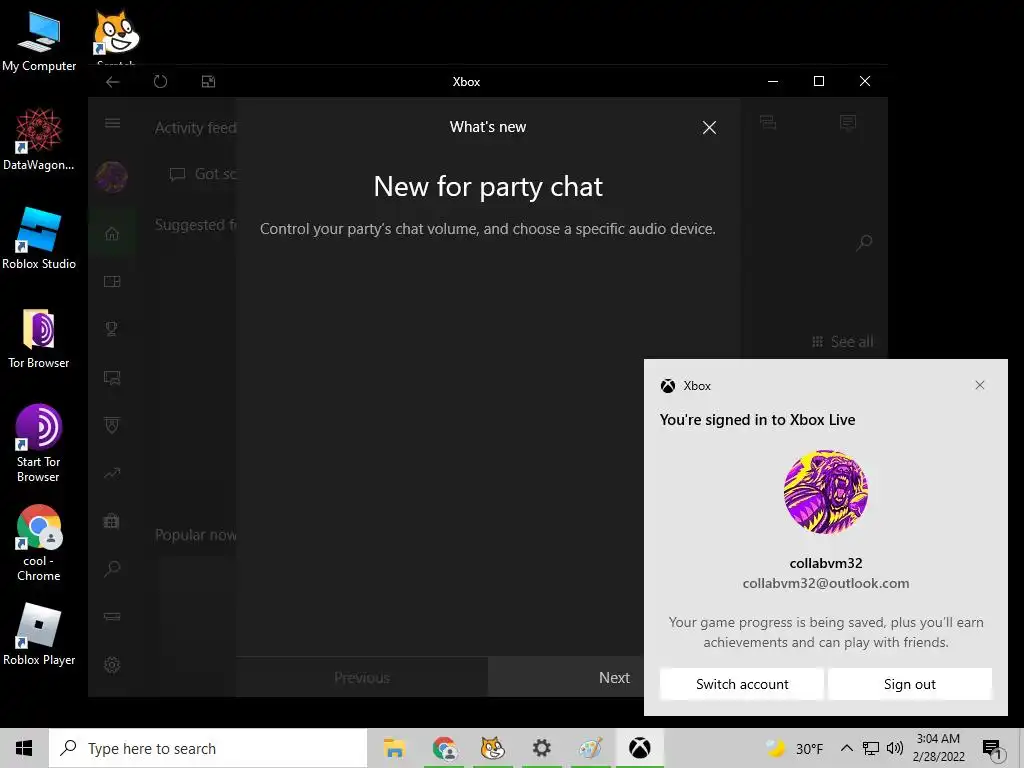The image size is (1024, 768).
Task: Open the Search magnifier in Xbox sidebar
Action: (x=112, y=568)
